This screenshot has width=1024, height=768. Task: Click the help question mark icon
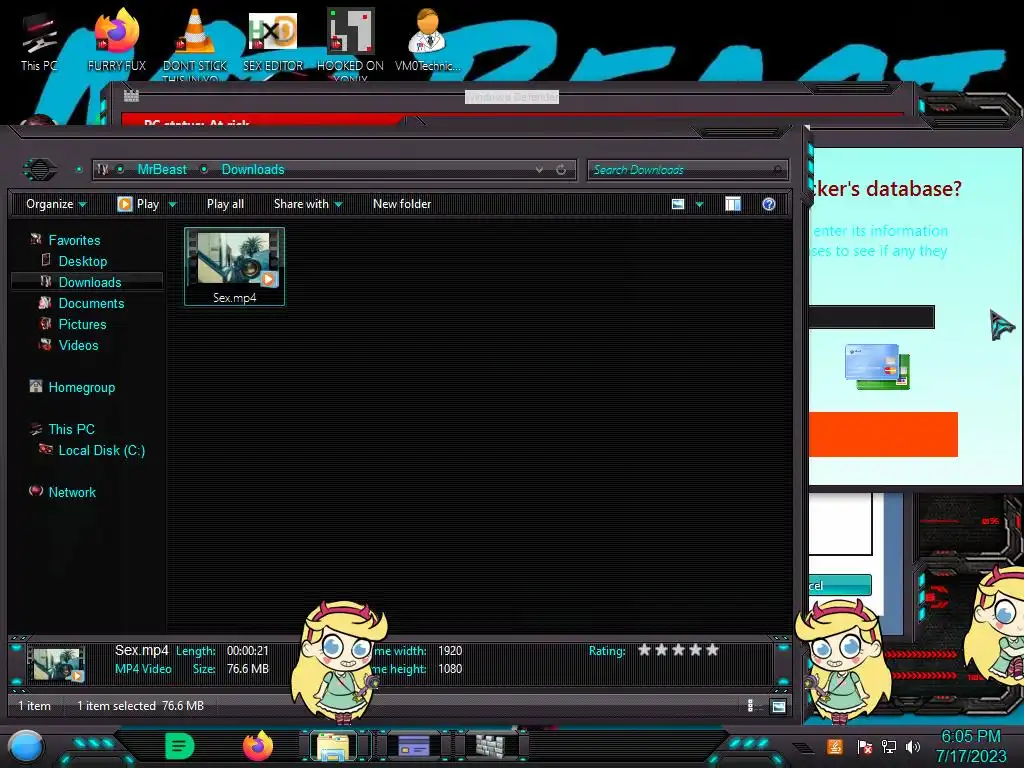click(x=769, y=204)
